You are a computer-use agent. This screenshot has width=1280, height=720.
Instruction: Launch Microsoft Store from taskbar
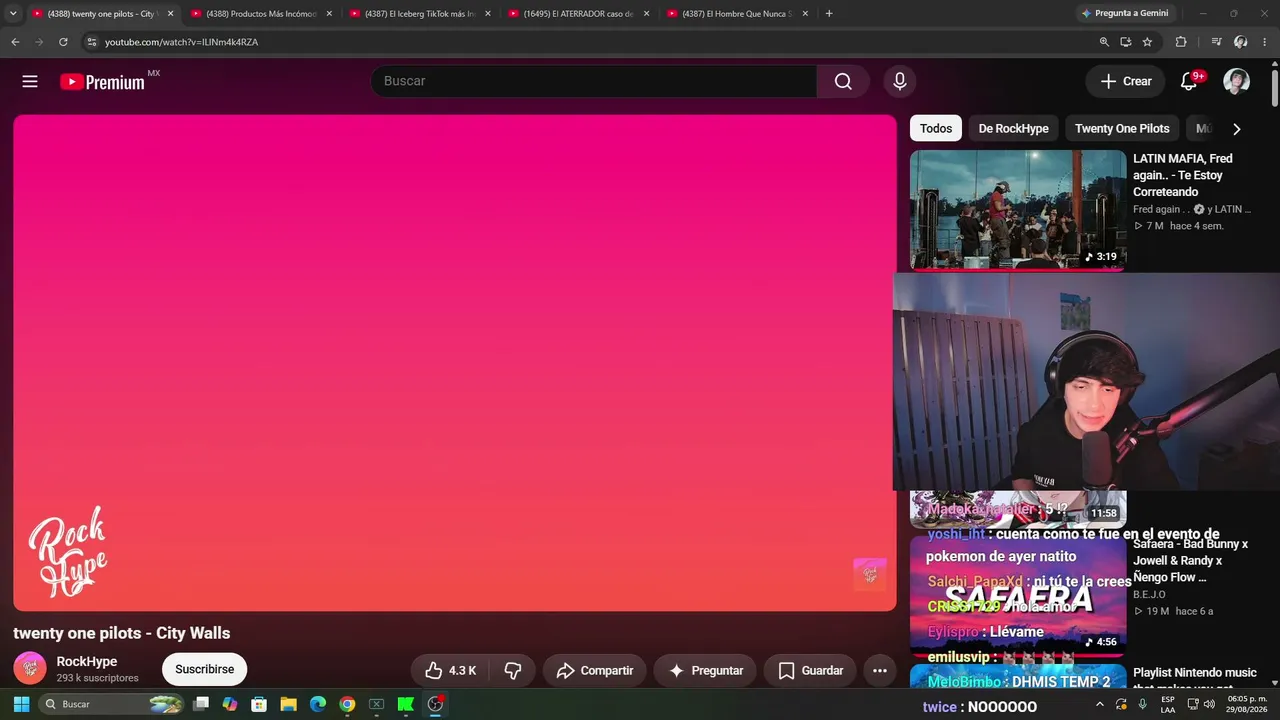(x=259, y=704)
